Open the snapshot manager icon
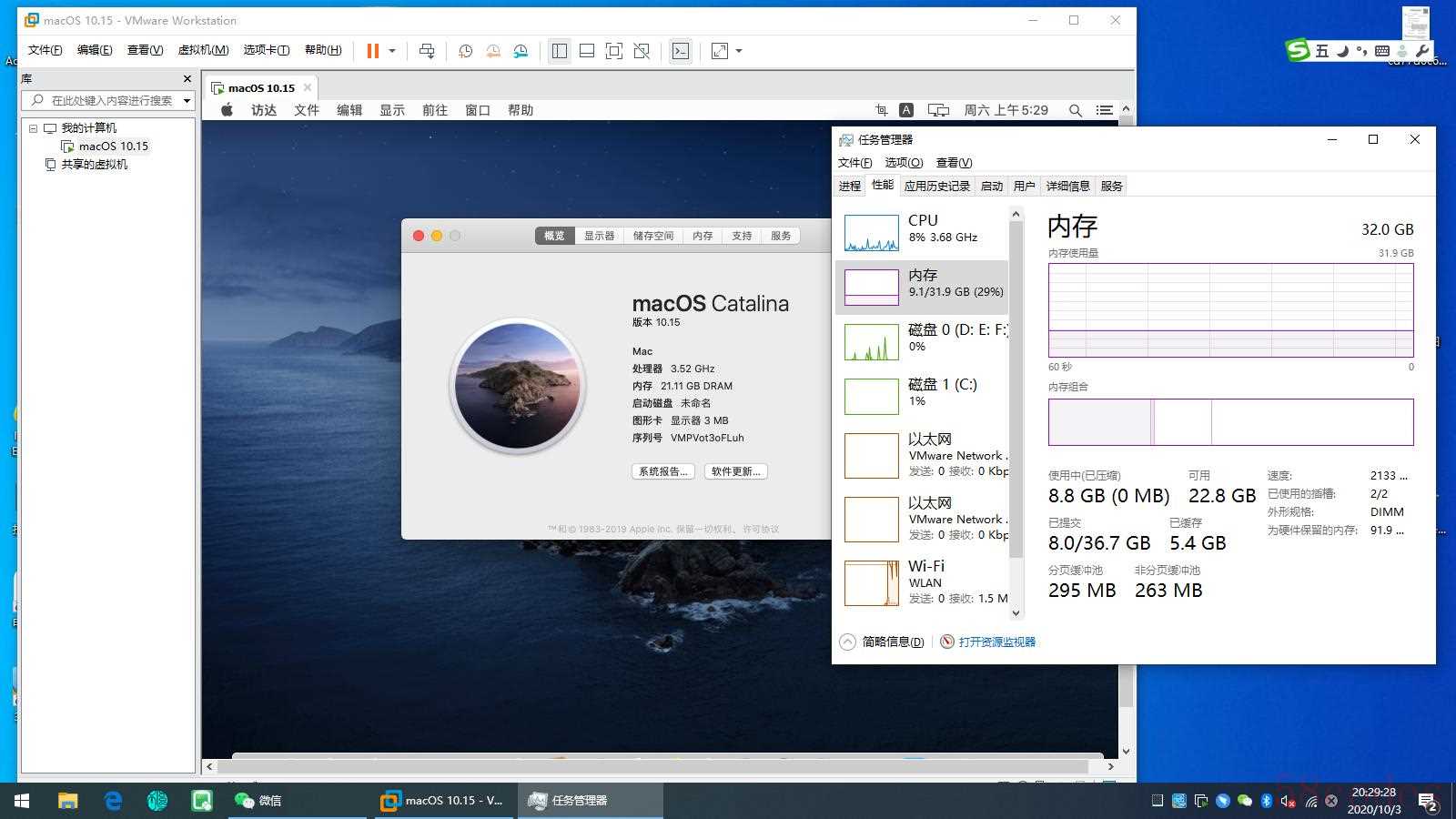Viewport: 1456px width, 819px height. pos(521,51)
